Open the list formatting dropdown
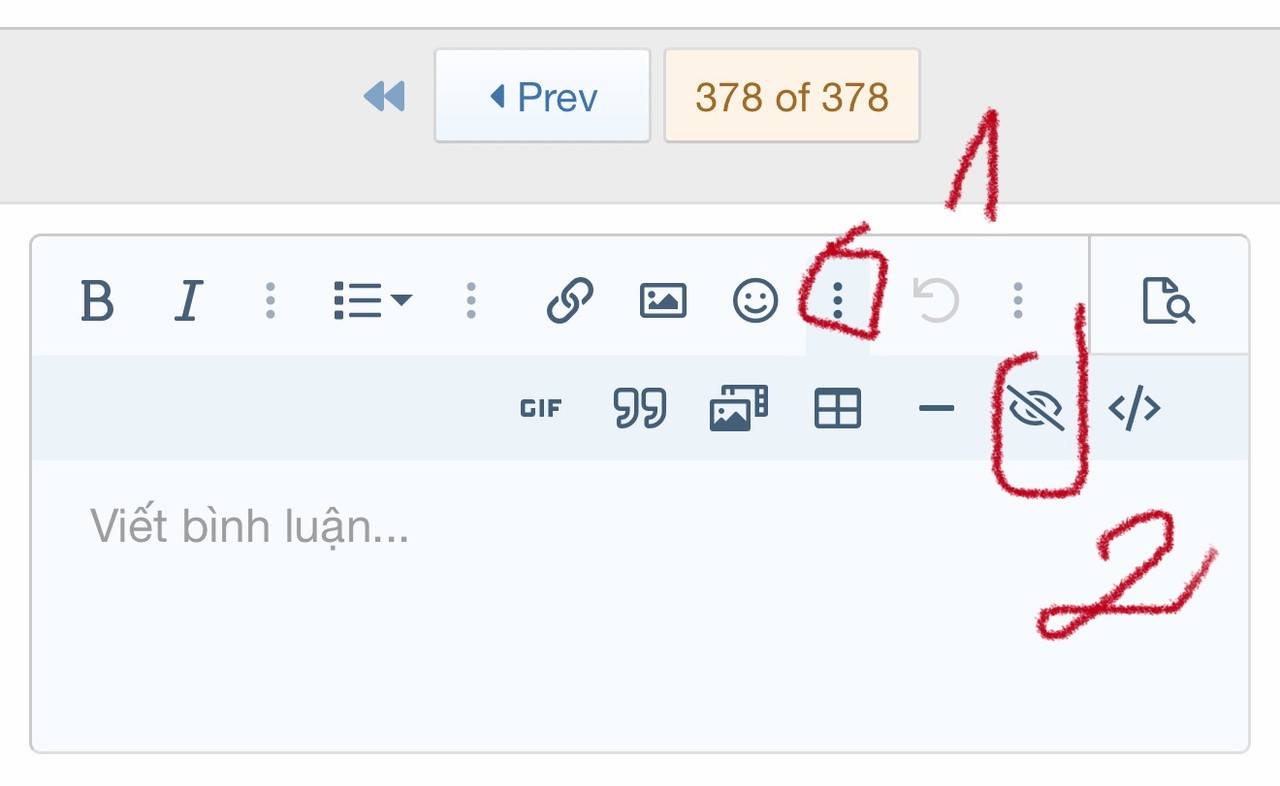This screenshot has height=786, width=1280. 372,300
